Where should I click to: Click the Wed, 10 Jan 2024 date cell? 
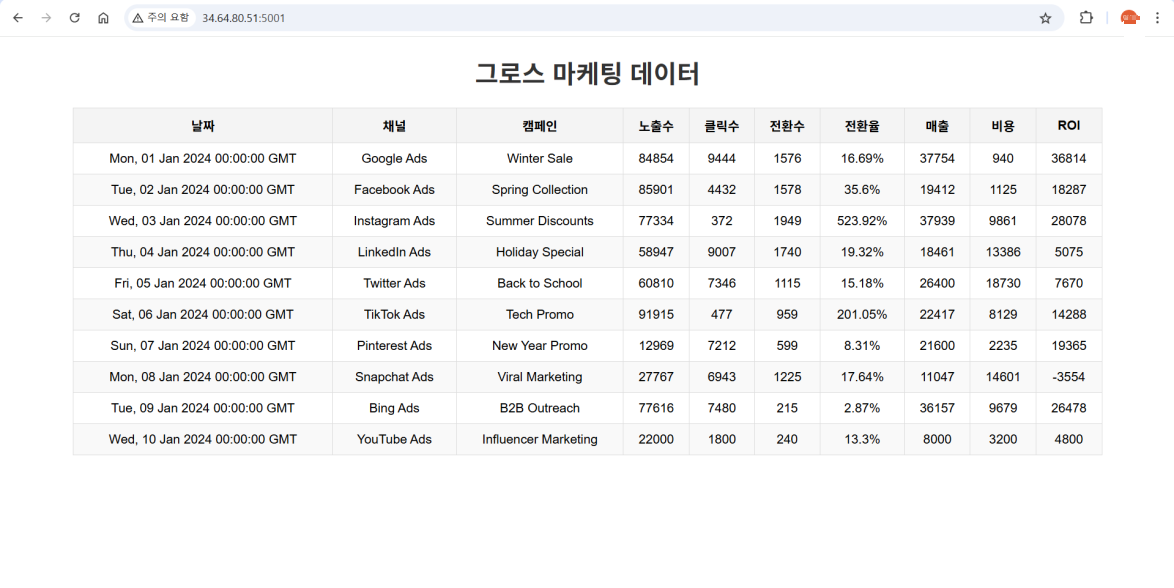[x=203, y=440]
